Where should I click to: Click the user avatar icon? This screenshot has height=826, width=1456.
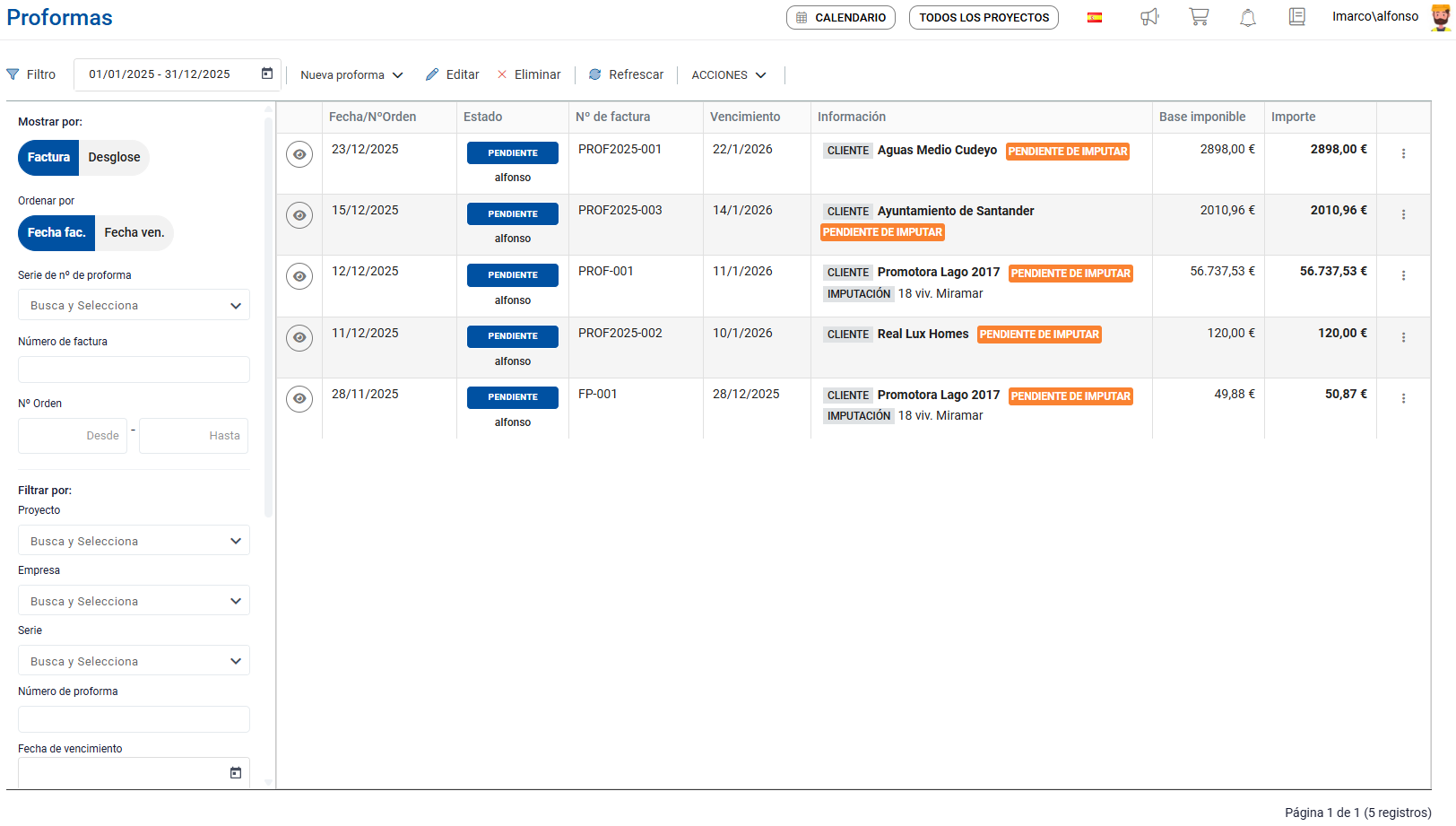[x=1440, y=17]
